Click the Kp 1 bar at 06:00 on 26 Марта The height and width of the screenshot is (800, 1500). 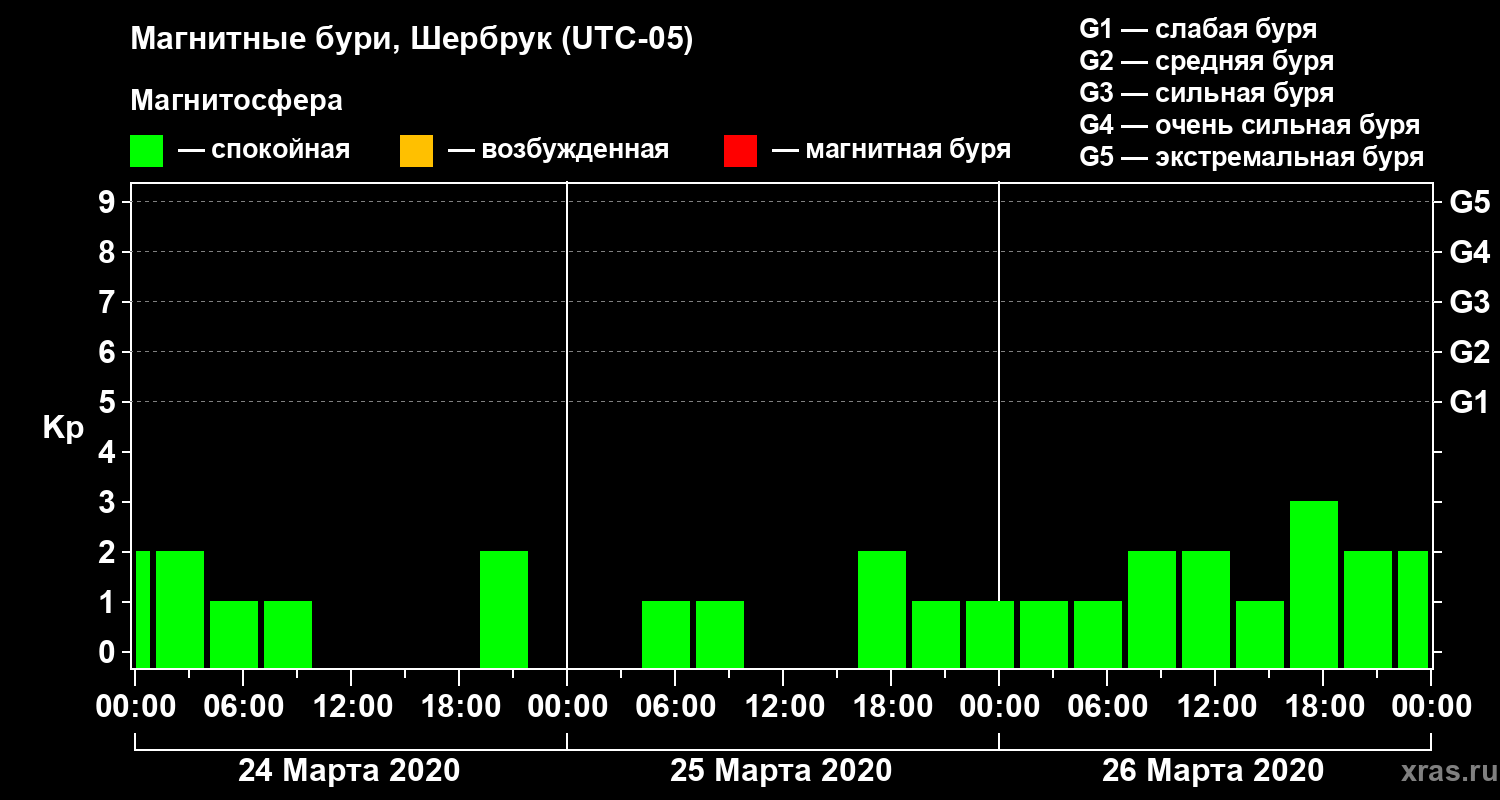(x=1098, y=634)
